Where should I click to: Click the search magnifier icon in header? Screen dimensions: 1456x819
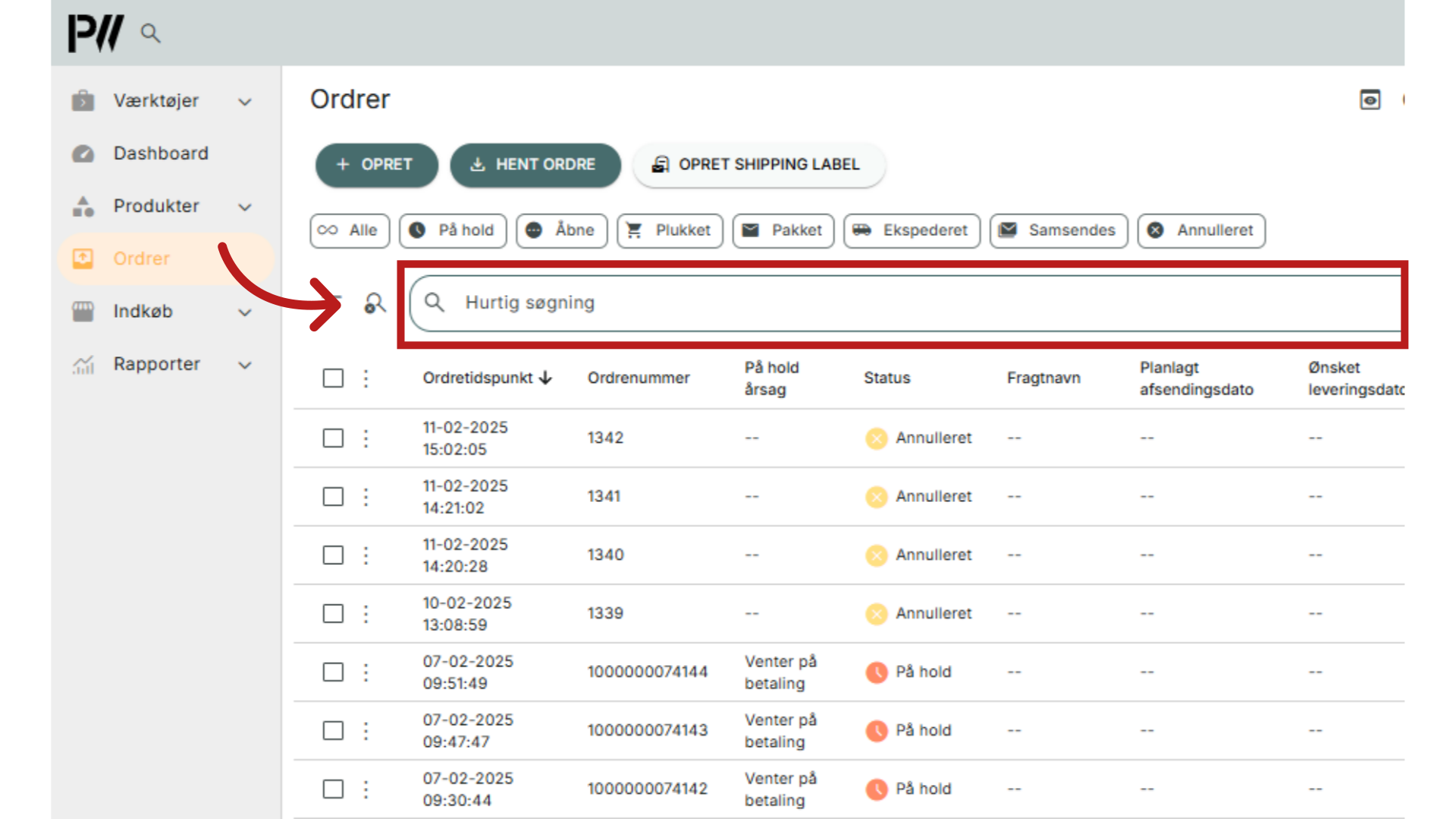[150, 33]
